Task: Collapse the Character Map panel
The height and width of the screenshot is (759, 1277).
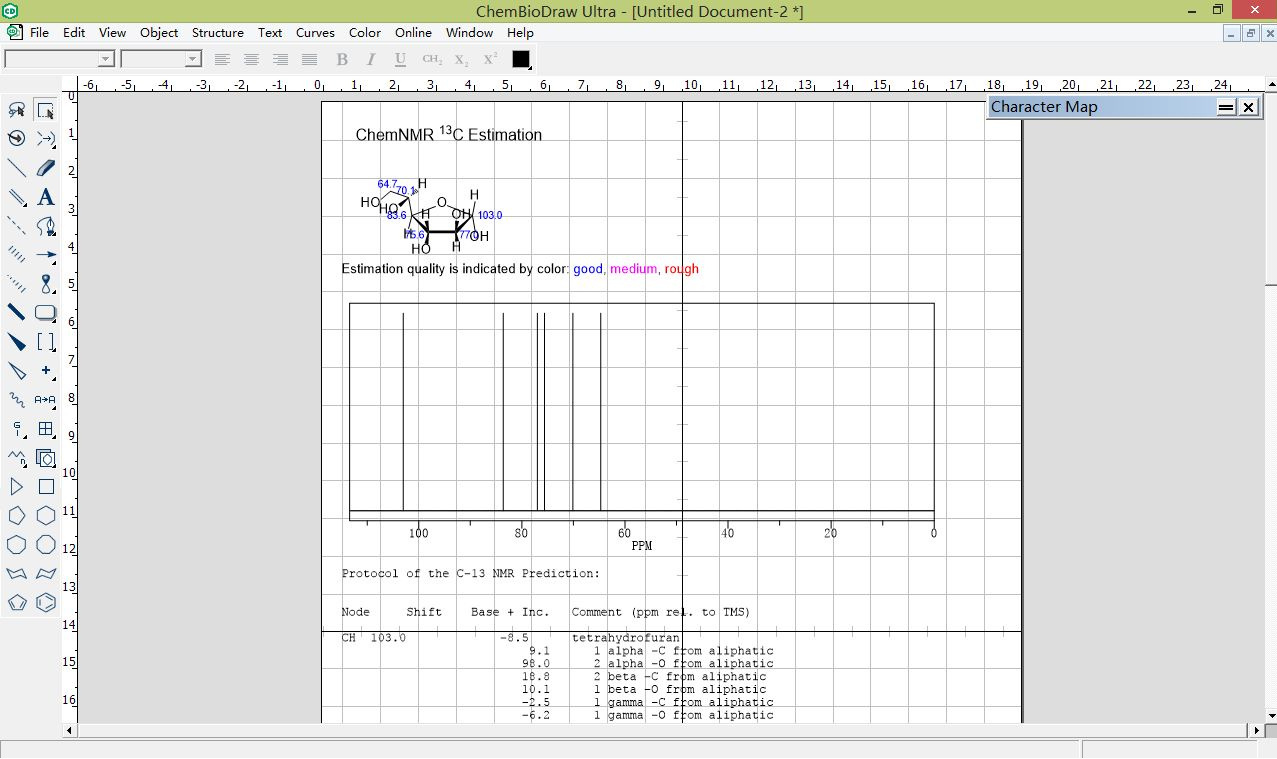Action: (x=1226, y=107)
